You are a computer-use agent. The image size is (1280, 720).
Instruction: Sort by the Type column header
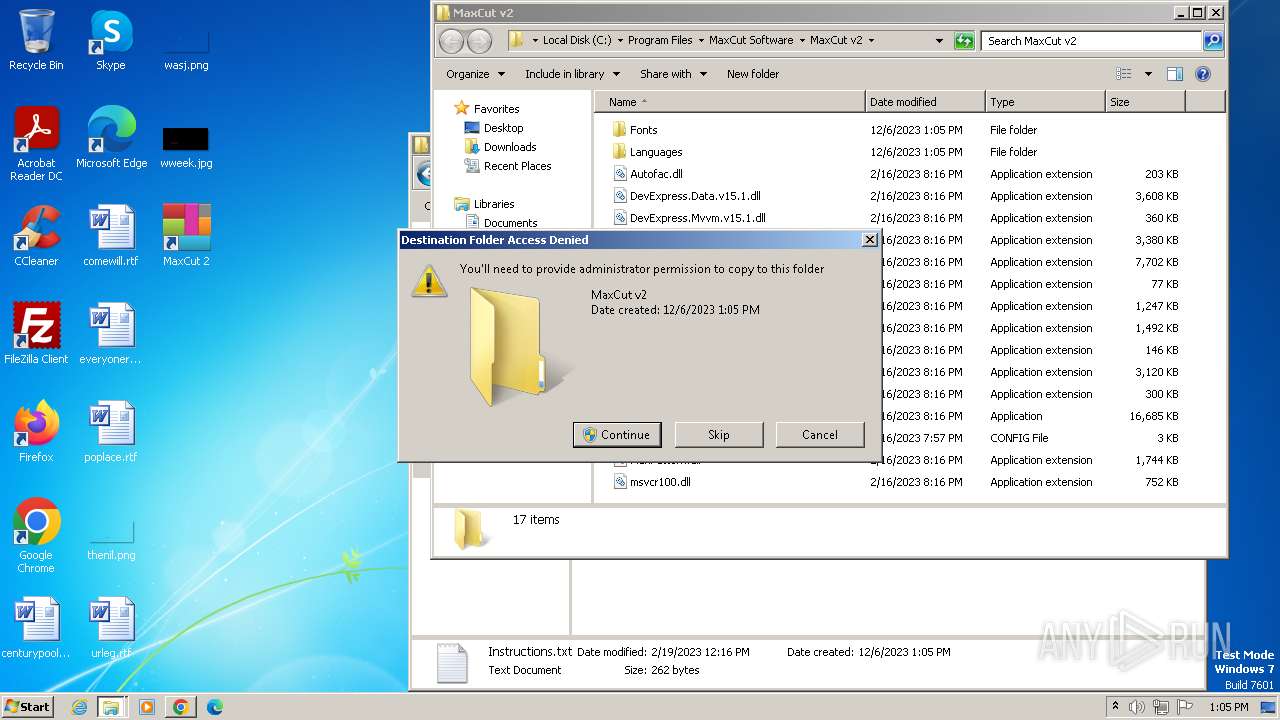[x=1045, y=102]
